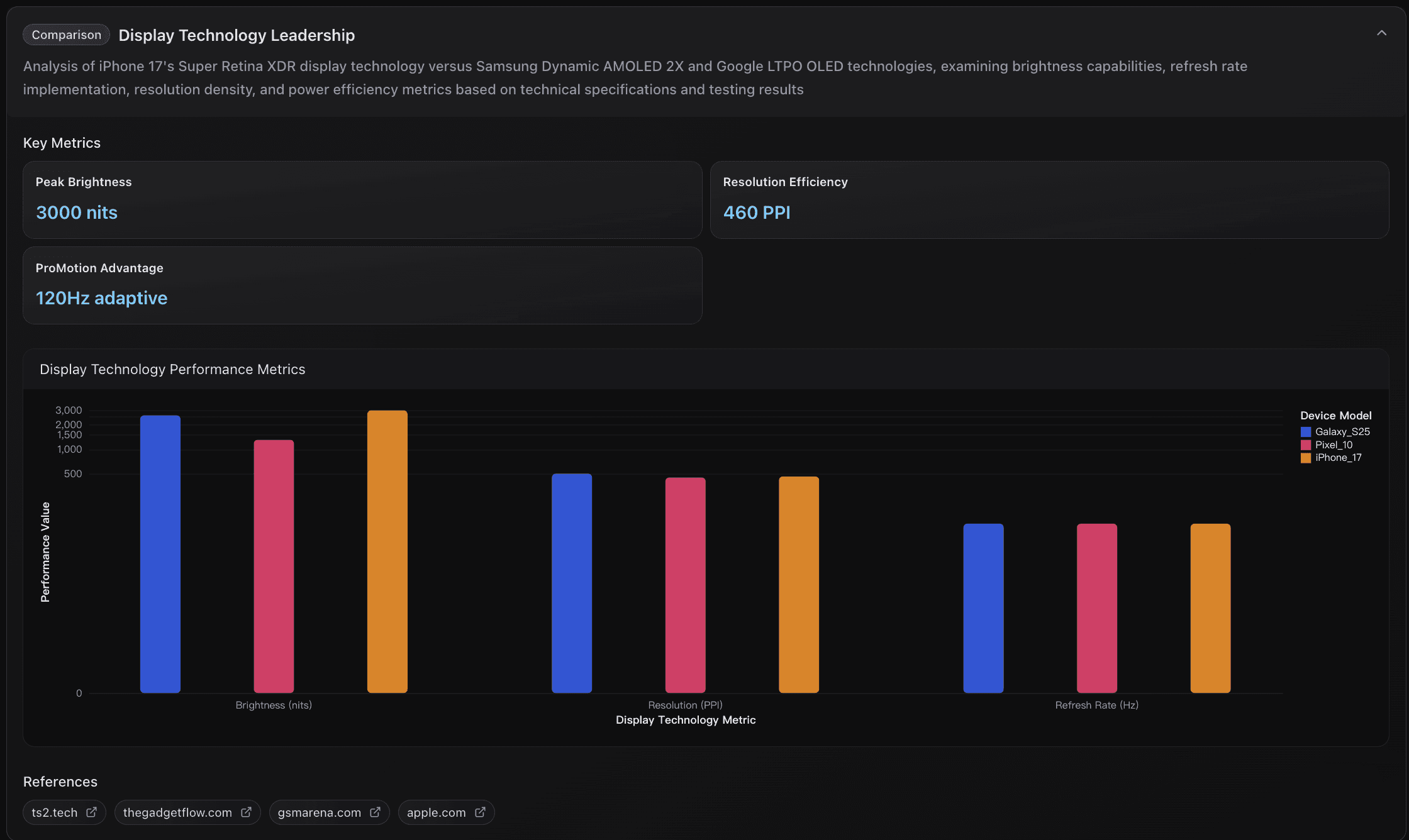Click the 'Brightness (nits)' axis label
Viewport: 1409px width, 840px height.
pyautogui.click(x=274, y=705)
